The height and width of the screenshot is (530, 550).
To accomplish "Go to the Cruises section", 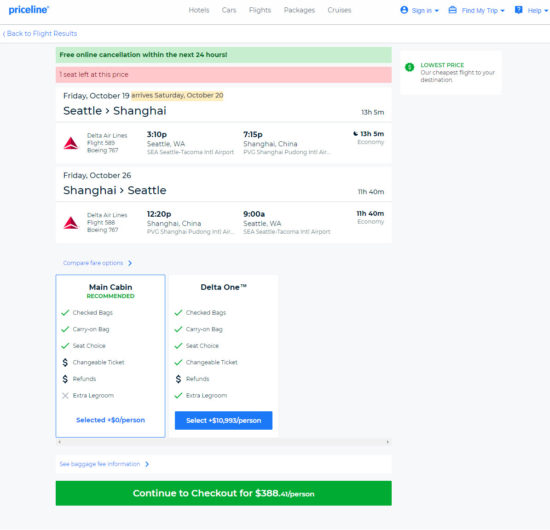I will (339, 10).
